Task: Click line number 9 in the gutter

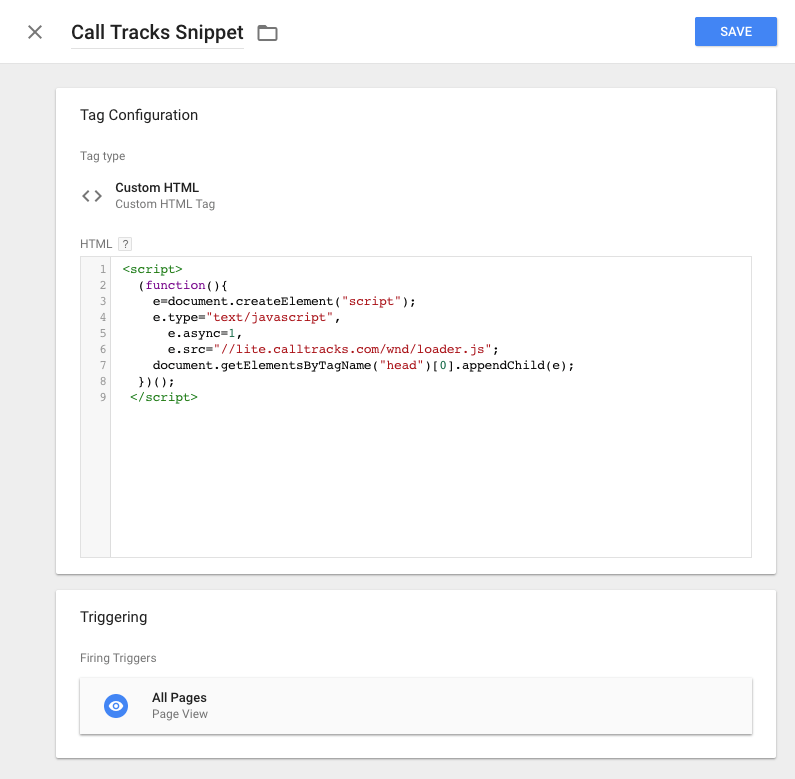Action: pyautogui.click(x=103, y=397)
